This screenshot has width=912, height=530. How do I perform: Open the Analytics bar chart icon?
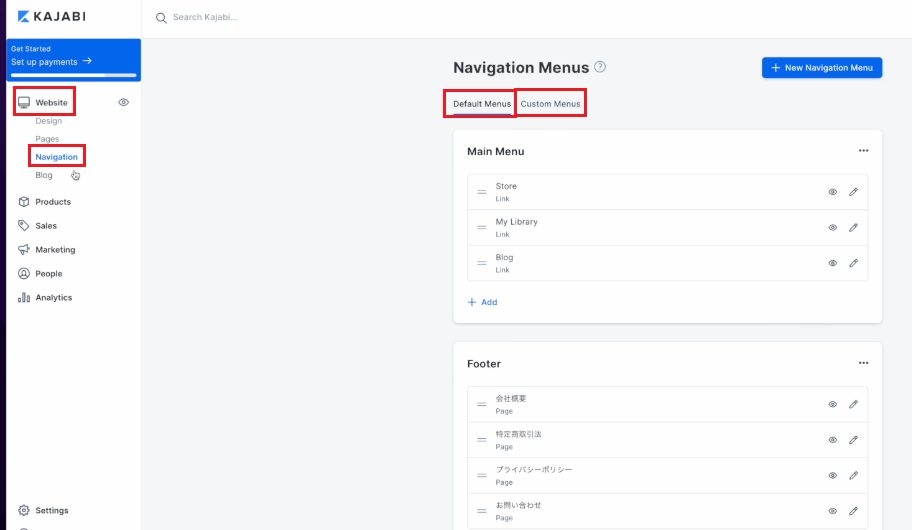point(24,297)
